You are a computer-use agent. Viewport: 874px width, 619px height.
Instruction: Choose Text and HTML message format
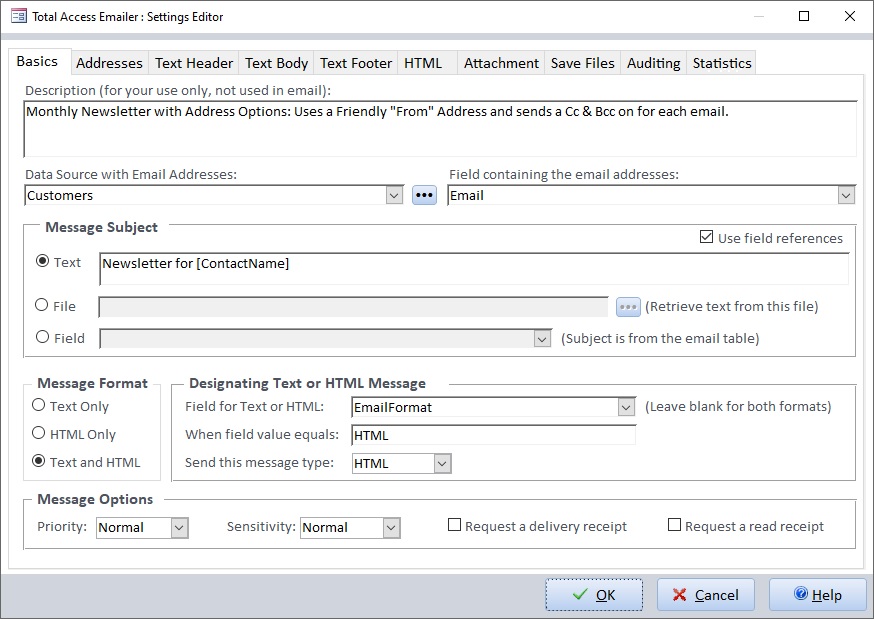(38, 461)
